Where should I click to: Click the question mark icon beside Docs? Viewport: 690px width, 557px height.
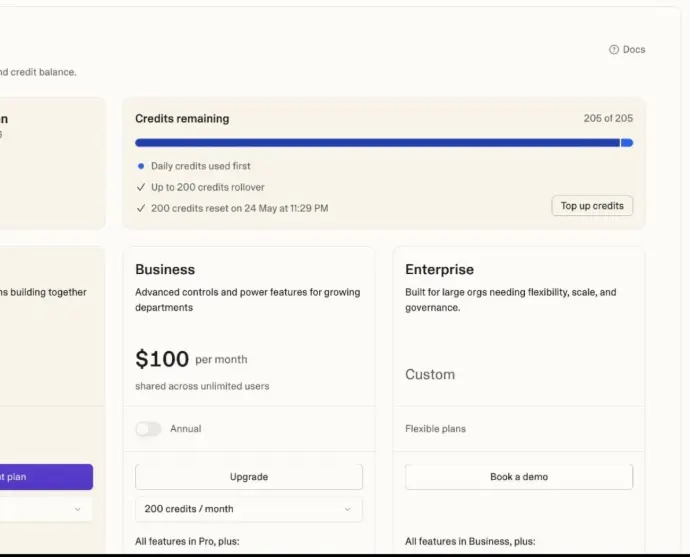614,50
